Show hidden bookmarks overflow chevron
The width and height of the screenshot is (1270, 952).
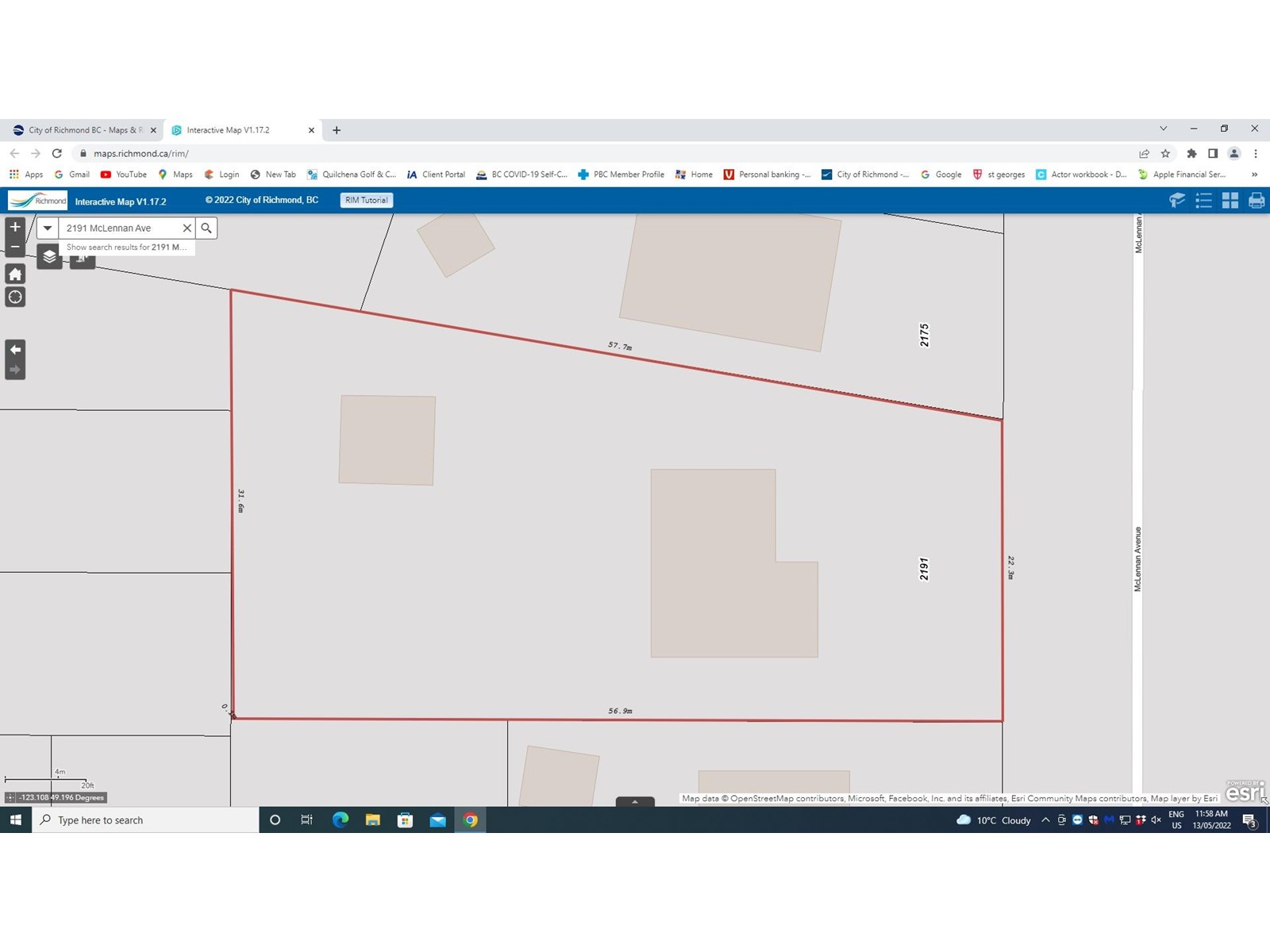click(1254, 175)
